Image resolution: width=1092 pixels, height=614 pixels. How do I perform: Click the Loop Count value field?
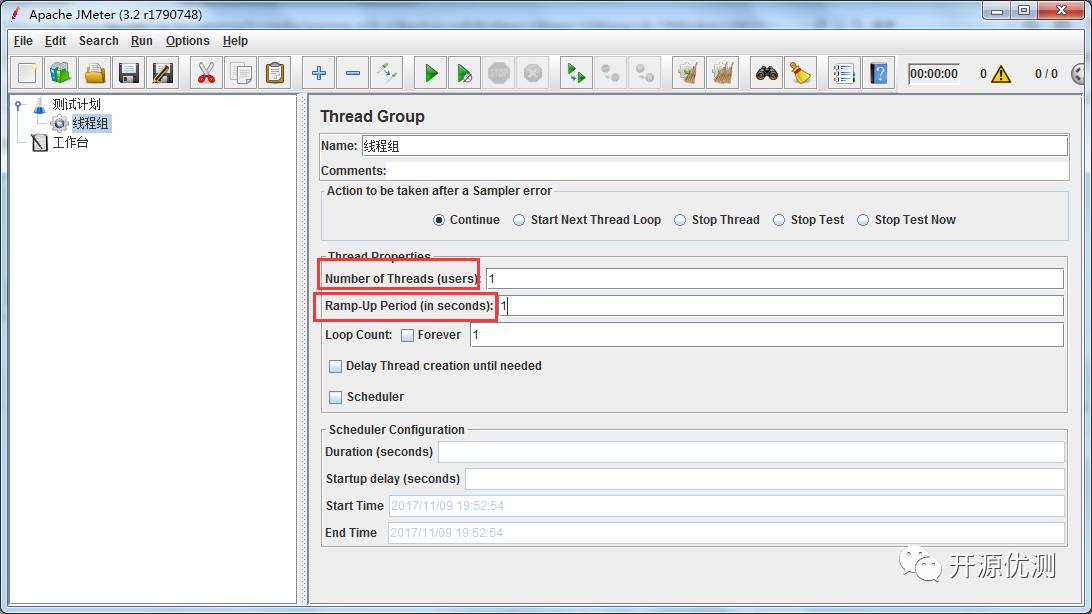[767, 335]
